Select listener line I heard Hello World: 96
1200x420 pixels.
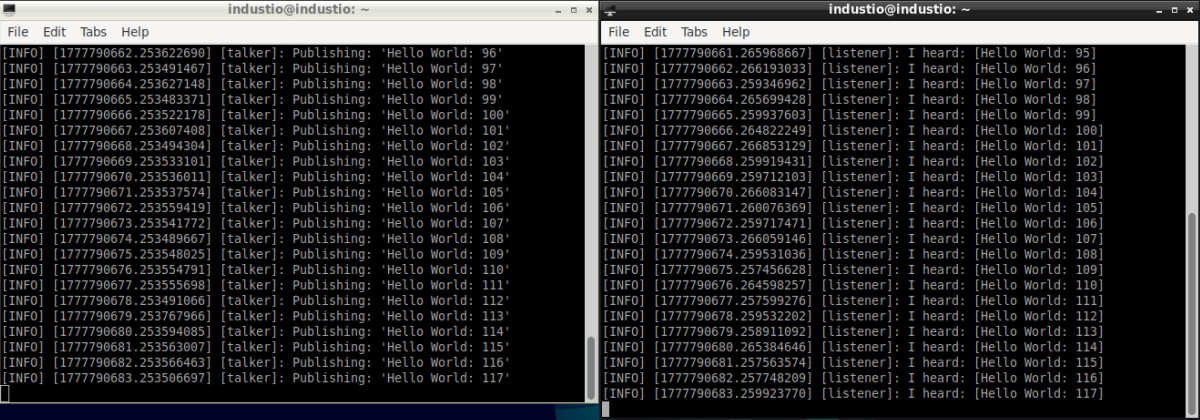tap(852, 68)
